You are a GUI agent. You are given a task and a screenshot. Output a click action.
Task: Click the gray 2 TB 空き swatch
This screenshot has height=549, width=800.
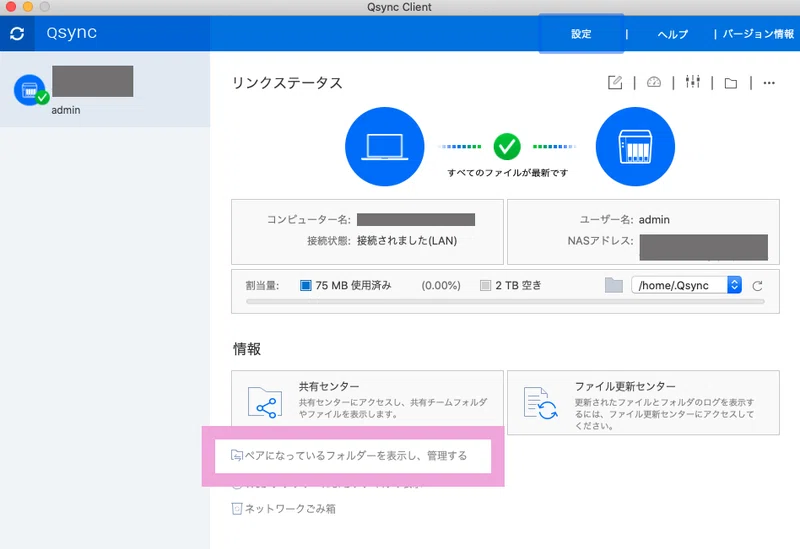pos(485,285)
